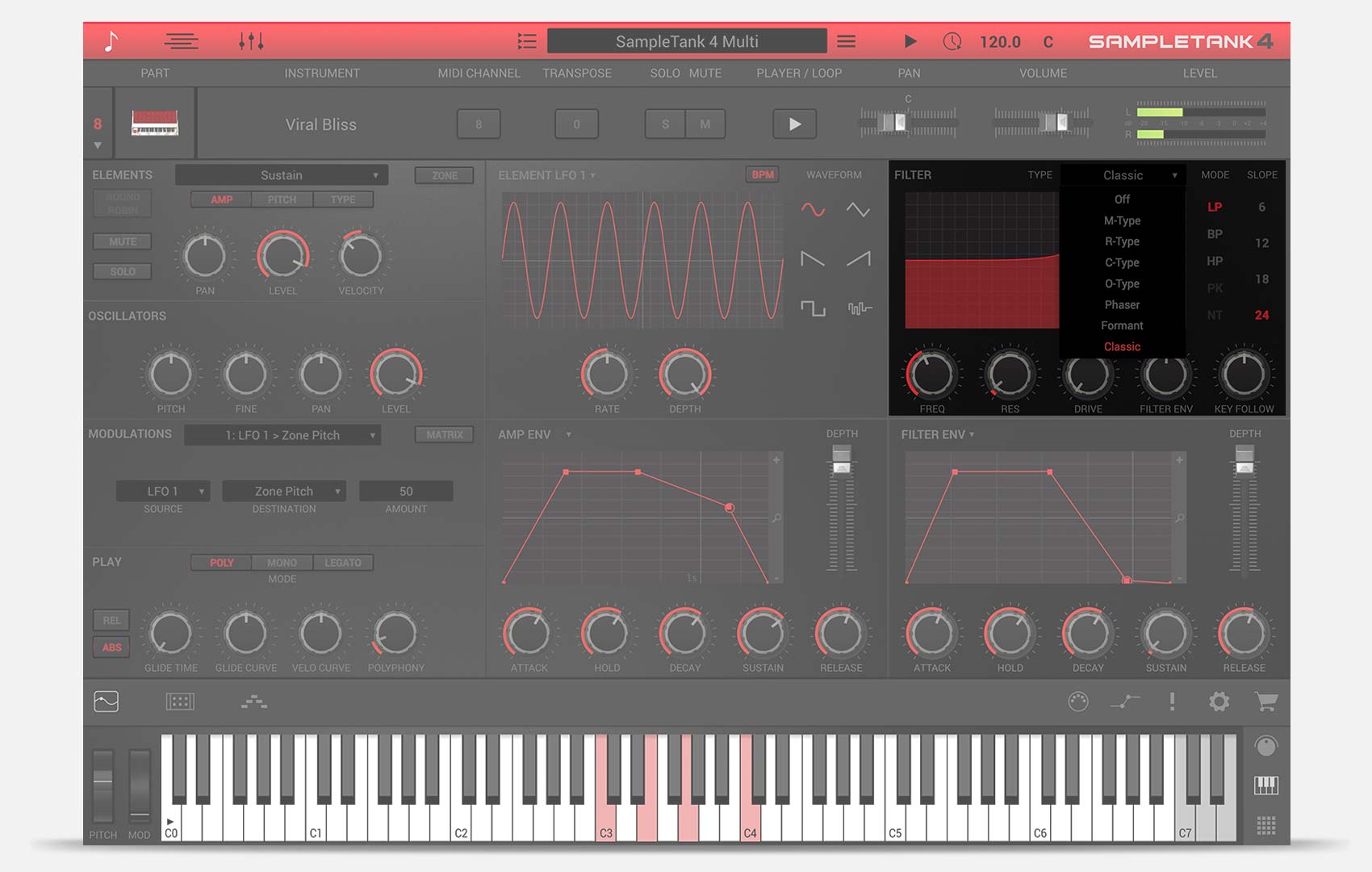Open the Sustain elements dropdown
Viewport: 1372px width, 872px height.
pos(282,175)
